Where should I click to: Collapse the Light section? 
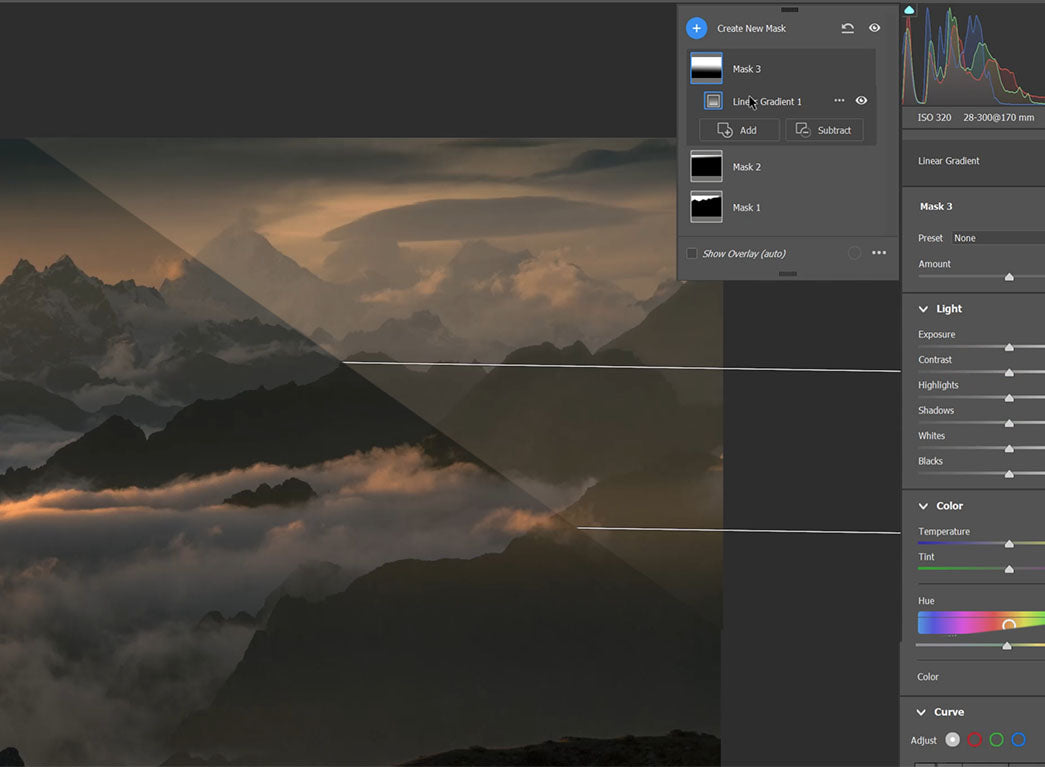click(922, 309)
